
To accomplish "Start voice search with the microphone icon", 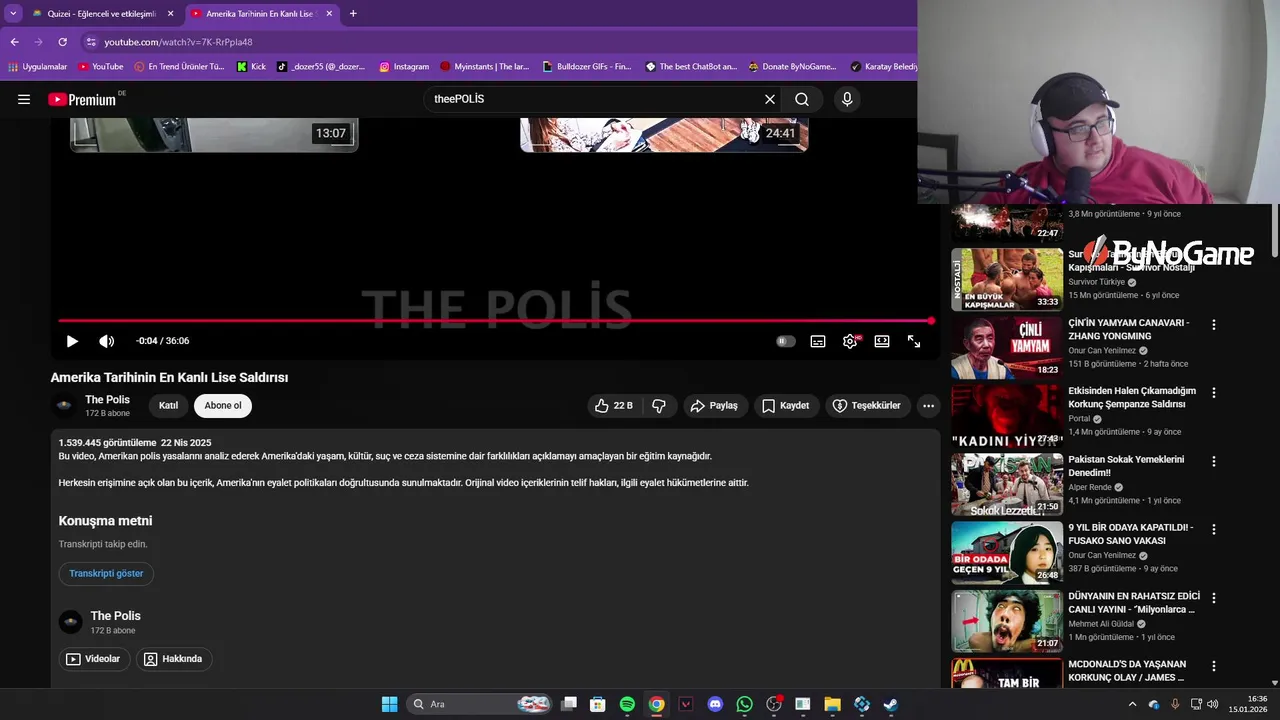I will (x=847, y=99).
